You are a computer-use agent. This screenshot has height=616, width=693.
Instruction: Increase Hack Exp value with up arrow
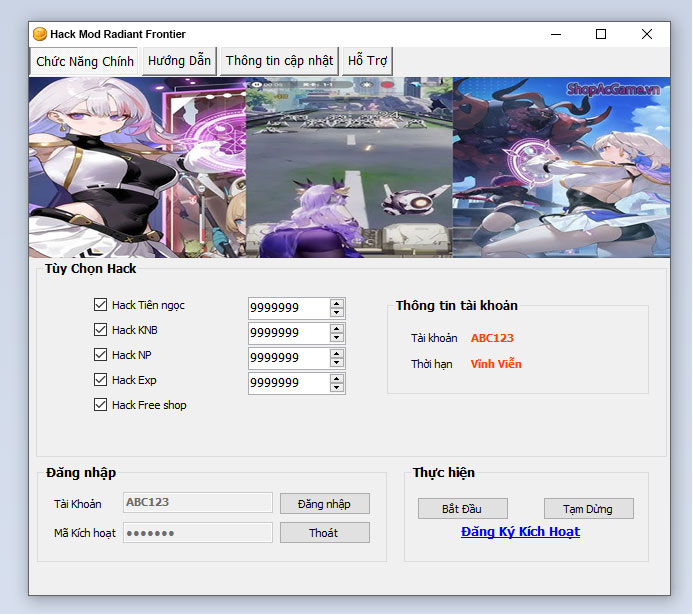pos(337,379)
